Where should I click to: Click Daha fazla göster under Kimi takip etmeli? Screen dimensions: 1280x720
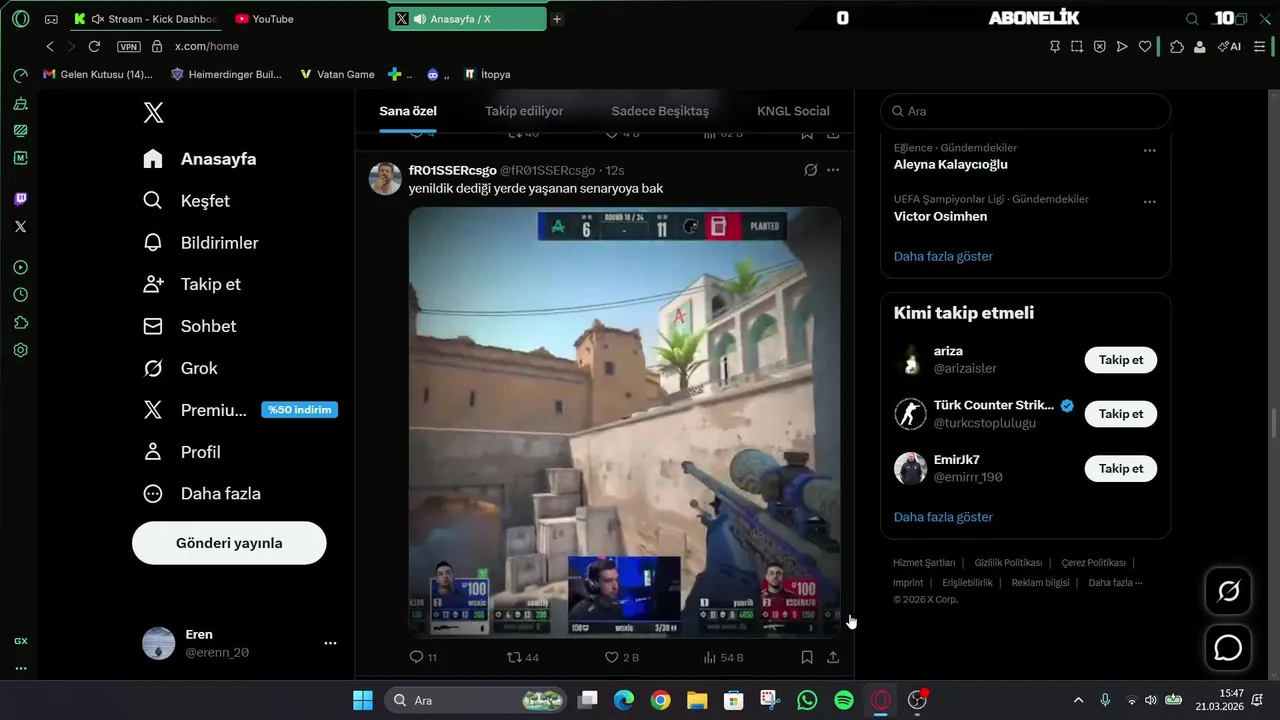click(943, 517)
